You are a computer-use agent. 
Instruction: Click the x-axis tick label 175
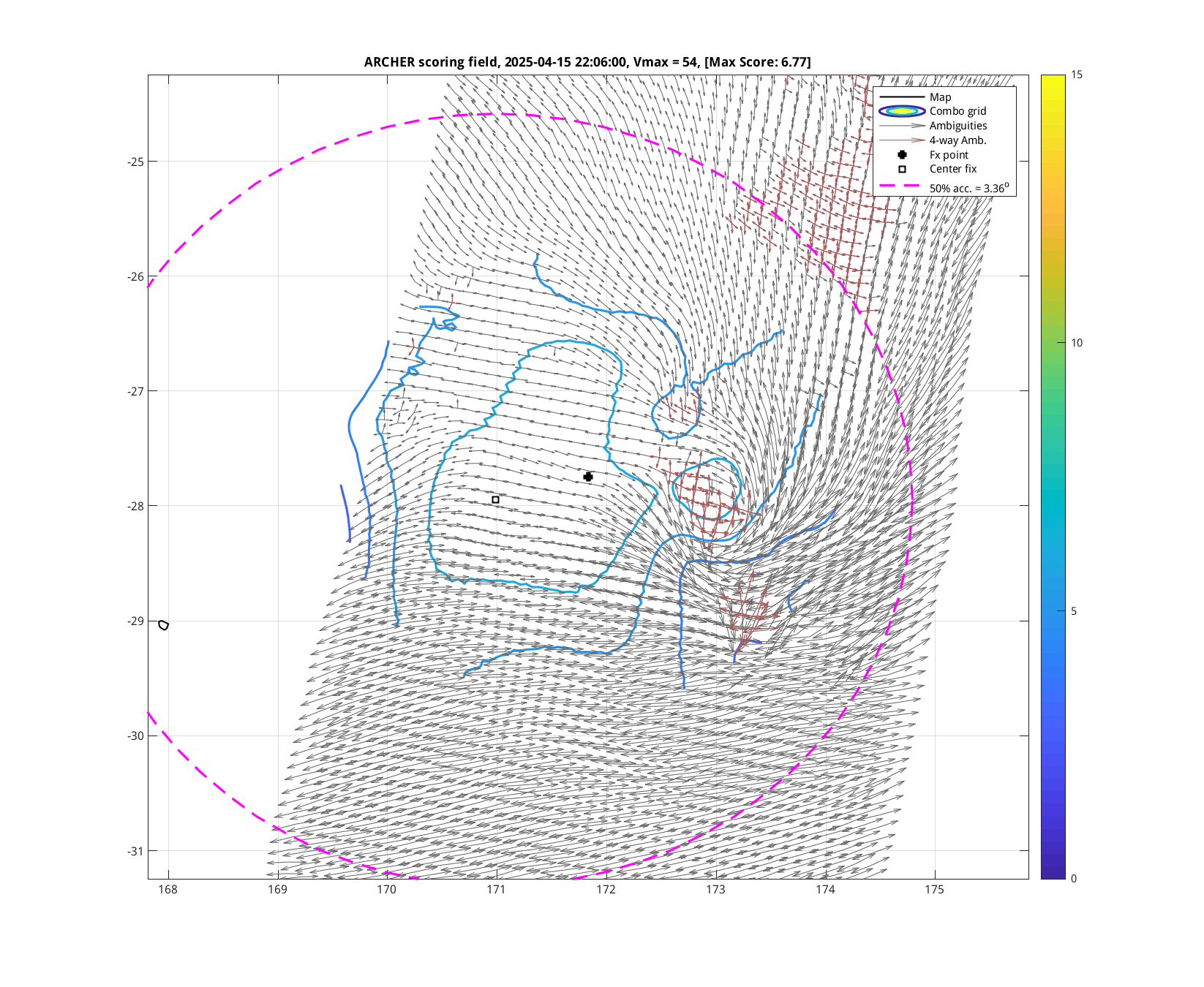pos(934,890)
